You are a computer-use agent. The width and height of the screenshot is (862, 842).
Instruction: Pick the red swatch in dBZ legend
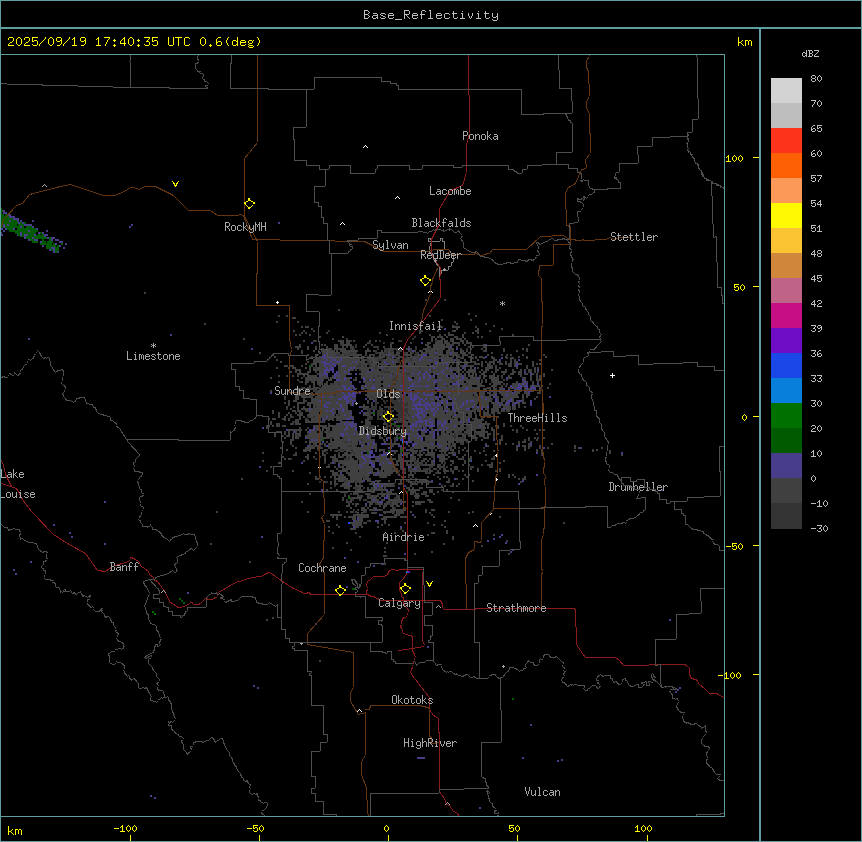[x=786, y=140]
